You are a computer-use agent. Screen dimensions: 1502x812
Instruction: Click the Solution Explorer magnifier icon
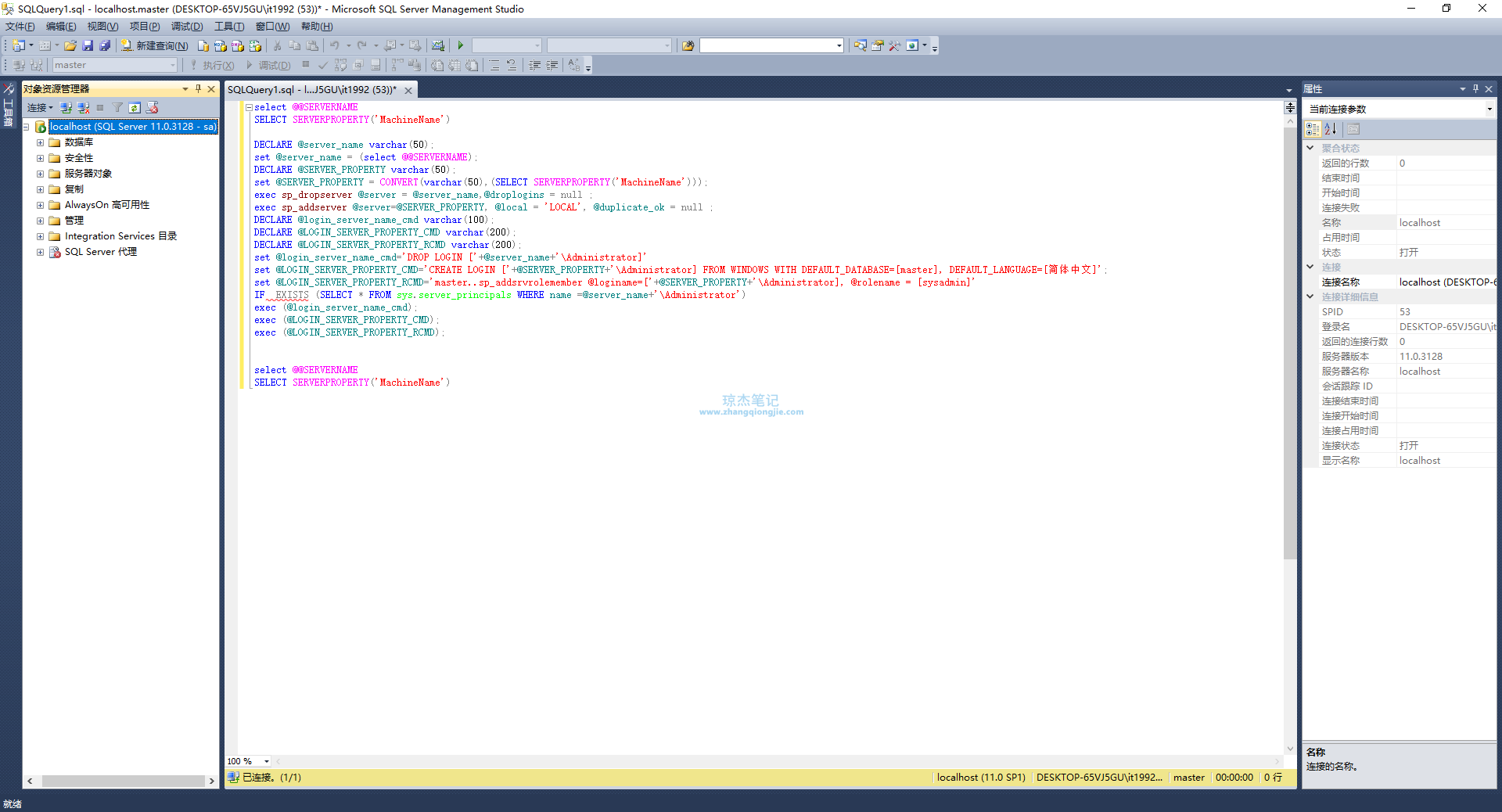(860, 46)
